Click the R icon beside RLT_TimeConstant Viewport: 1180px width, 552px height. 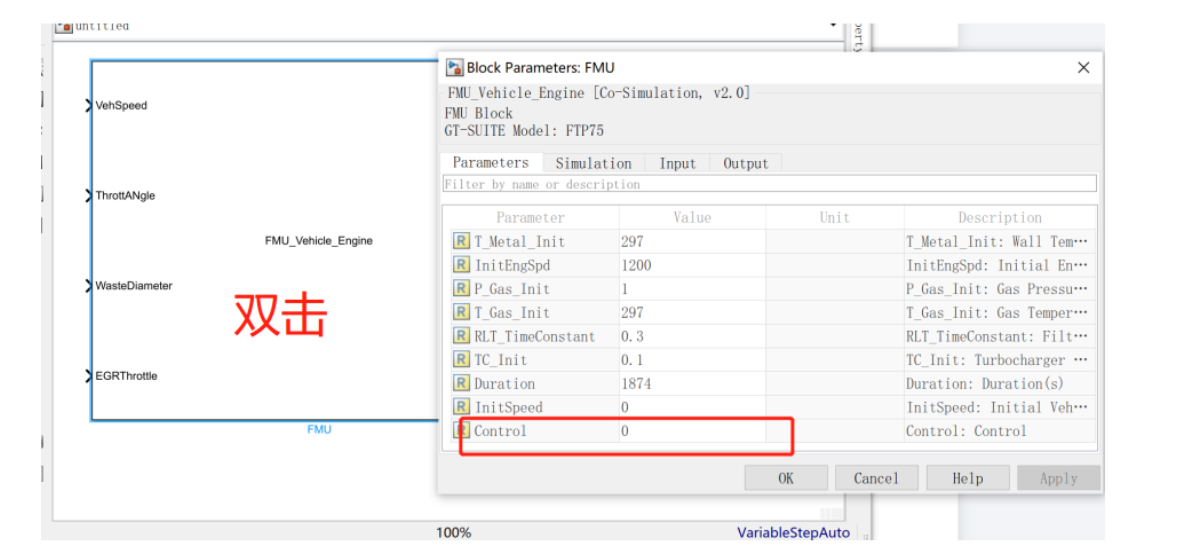[x=461, y=336]
